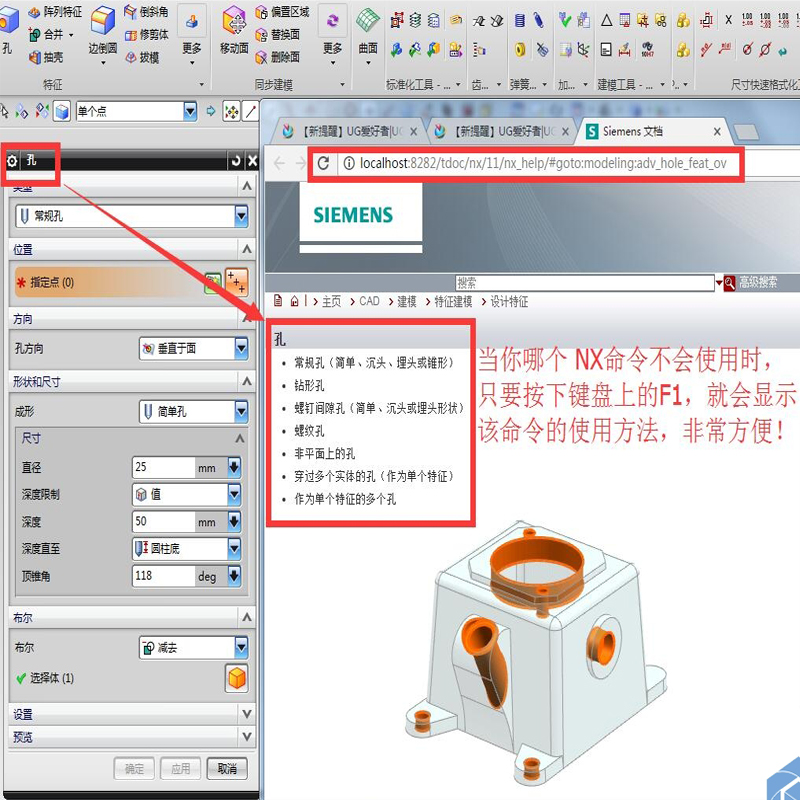Screen dimensions: 800x800
Task: Click the 确定 OK button
Action: pos(134,768)
